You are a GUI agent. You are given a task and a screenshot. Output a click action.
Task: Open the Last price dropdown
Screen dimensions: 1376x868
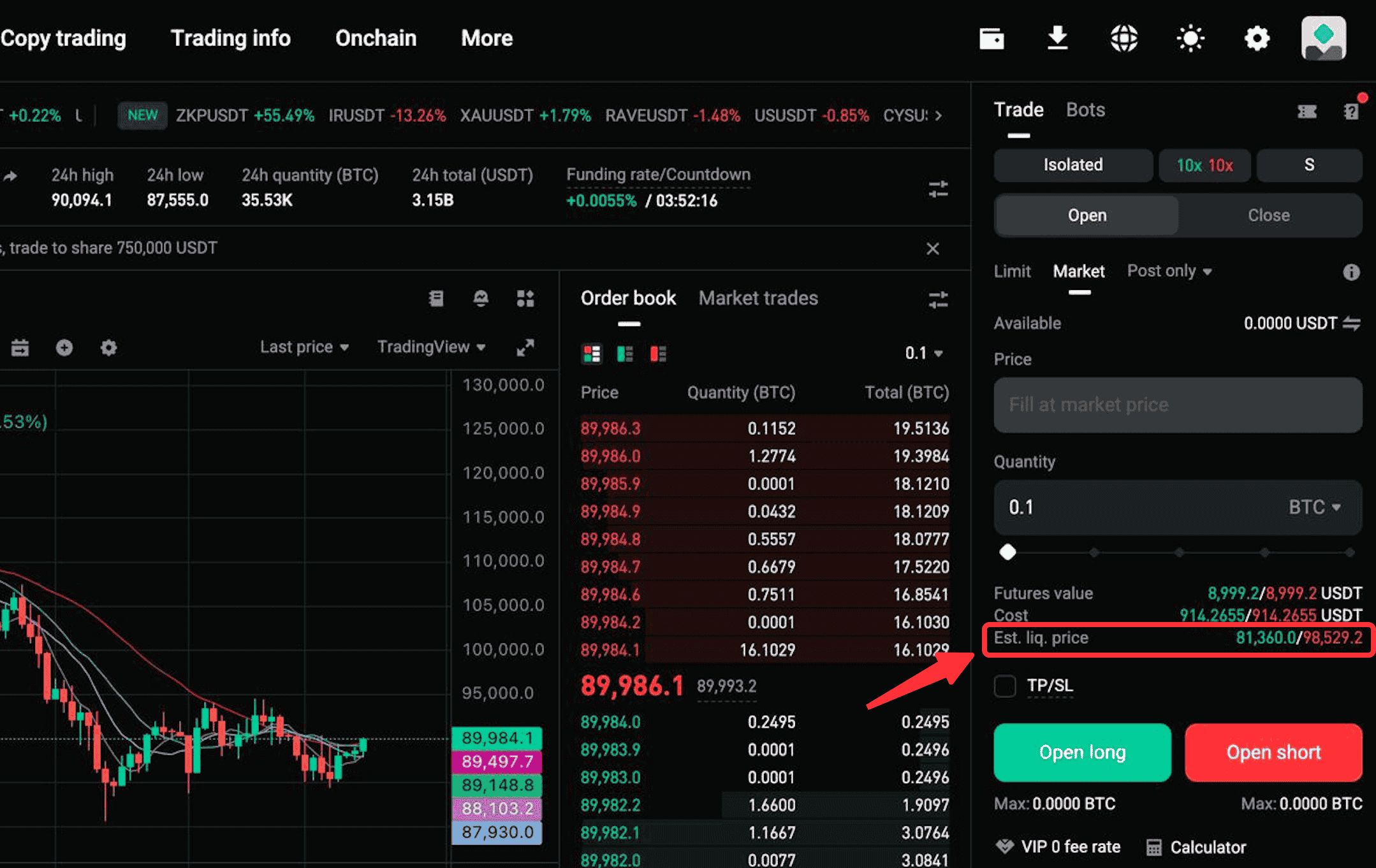304,347
